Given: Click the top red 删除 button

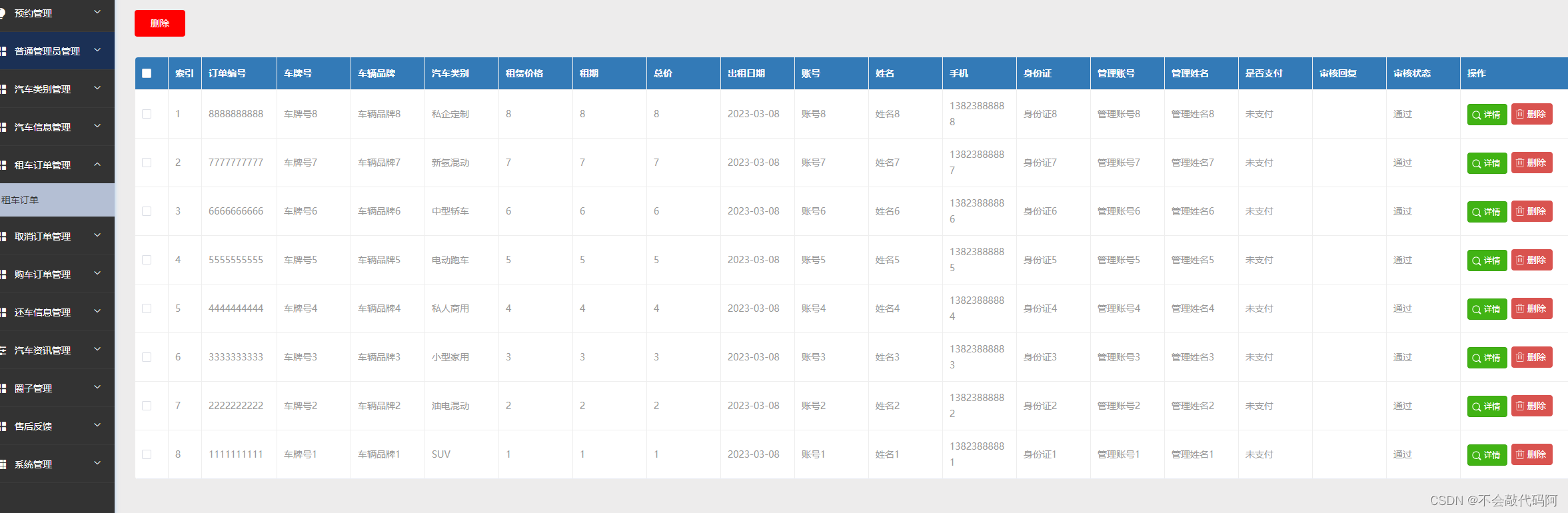Looking at the screenshot, I should [160, 23].
